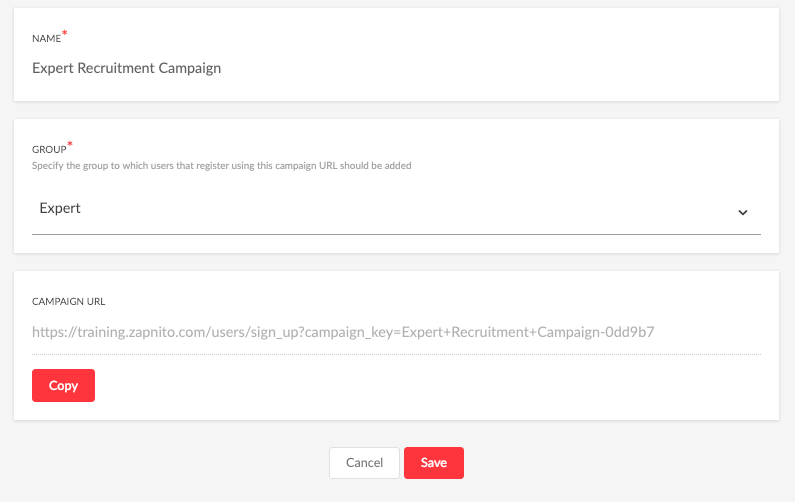Expand the Group dropdown chevron arrow

pos(742,212)
